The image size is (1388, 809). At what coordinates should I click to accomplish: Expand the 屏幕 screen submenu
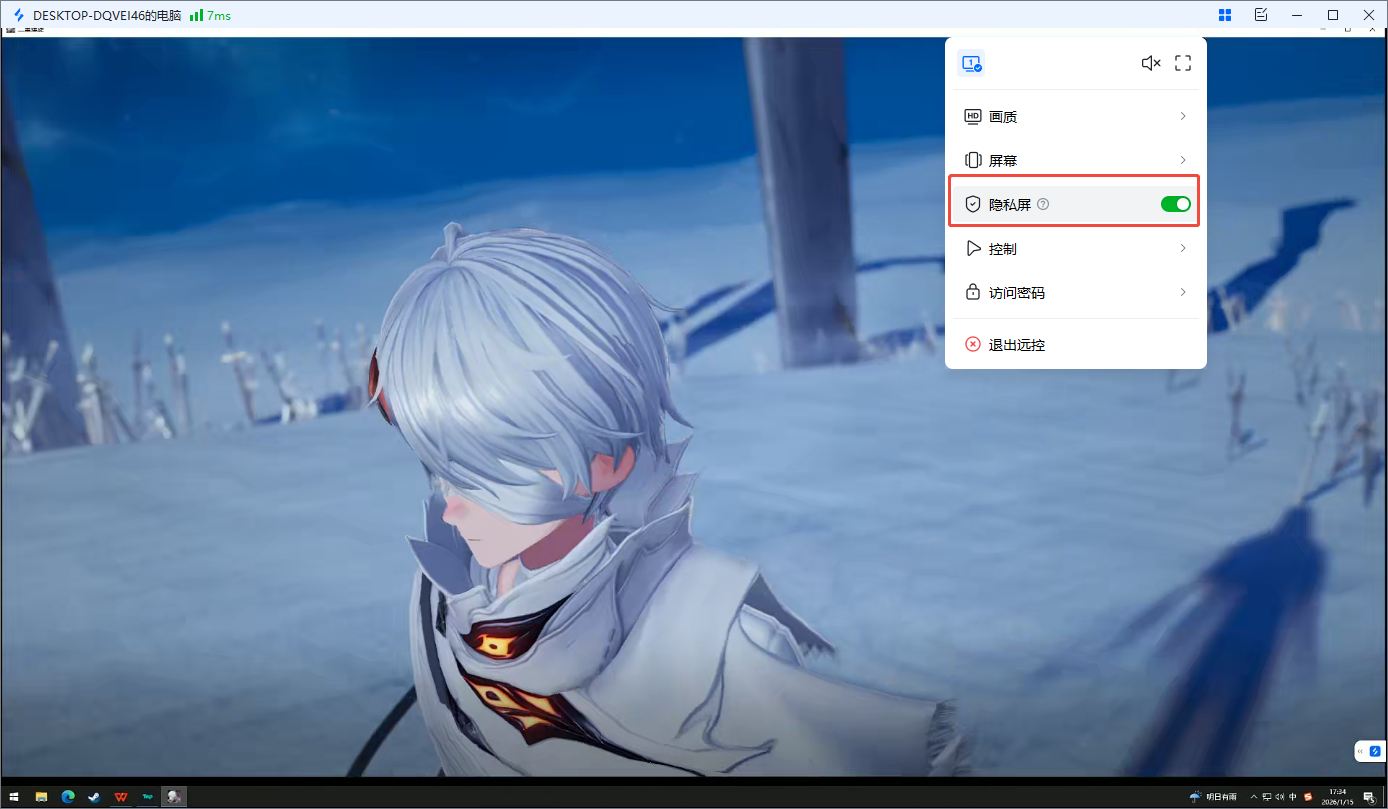point(1075,160)
